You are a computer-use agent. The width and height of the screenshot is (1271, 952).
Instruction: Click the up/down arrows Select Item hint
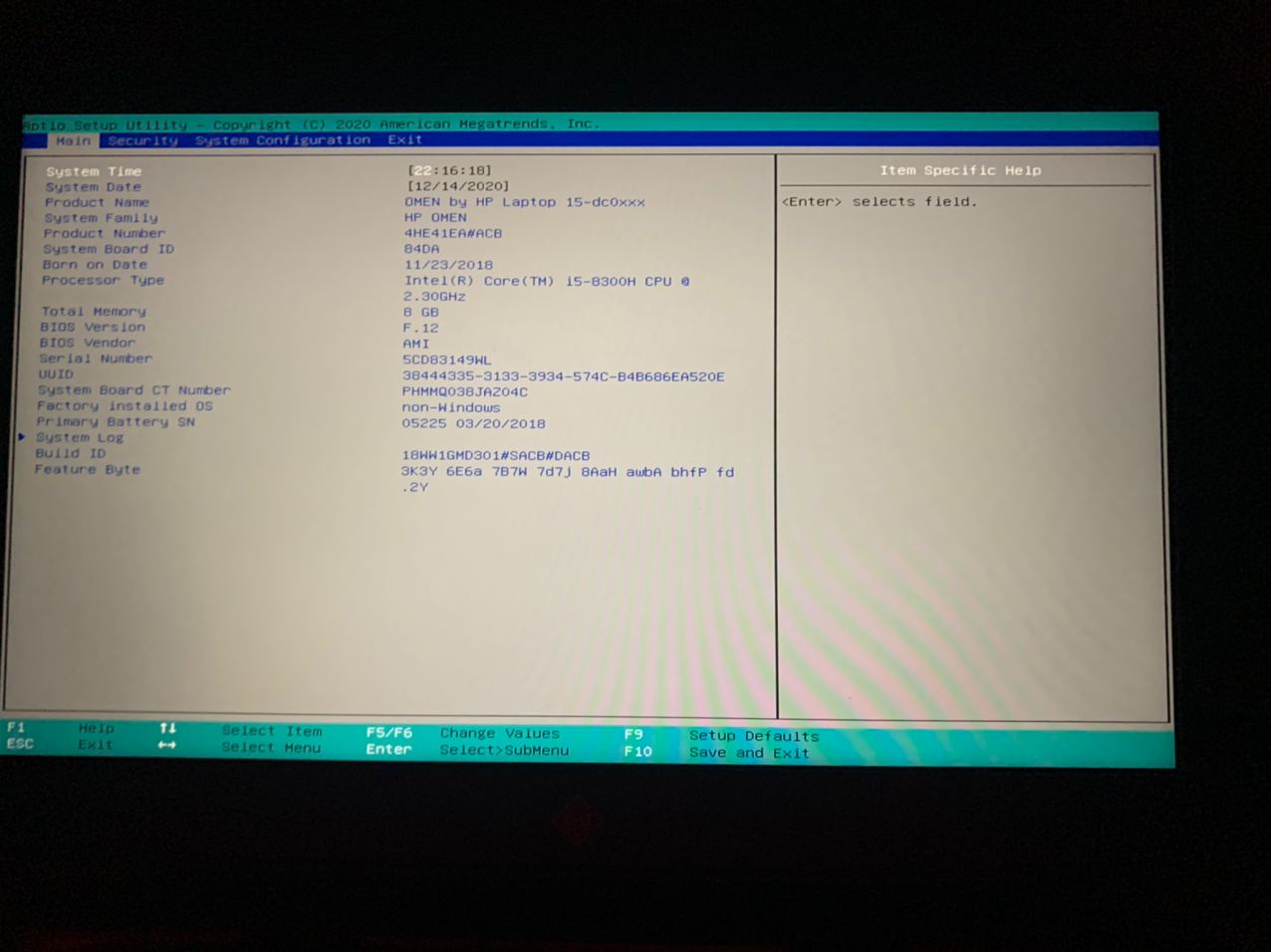(x=240, y=730)
